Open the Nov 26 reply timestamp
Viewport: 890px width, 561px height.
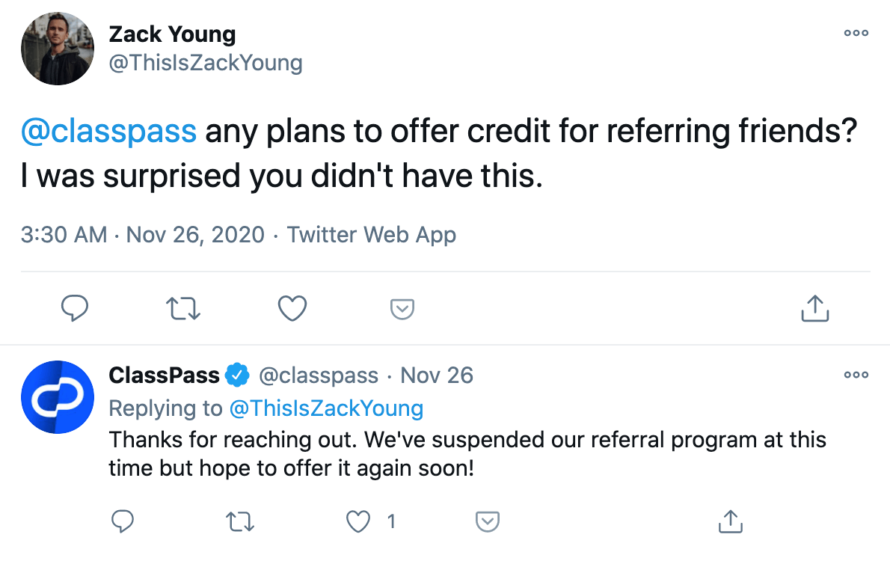tap(436, 376)
